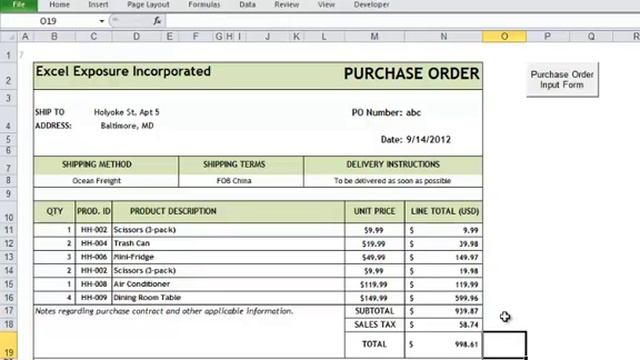
Task: Click the SUBTOTAL label cell
Action: point(374,311)
